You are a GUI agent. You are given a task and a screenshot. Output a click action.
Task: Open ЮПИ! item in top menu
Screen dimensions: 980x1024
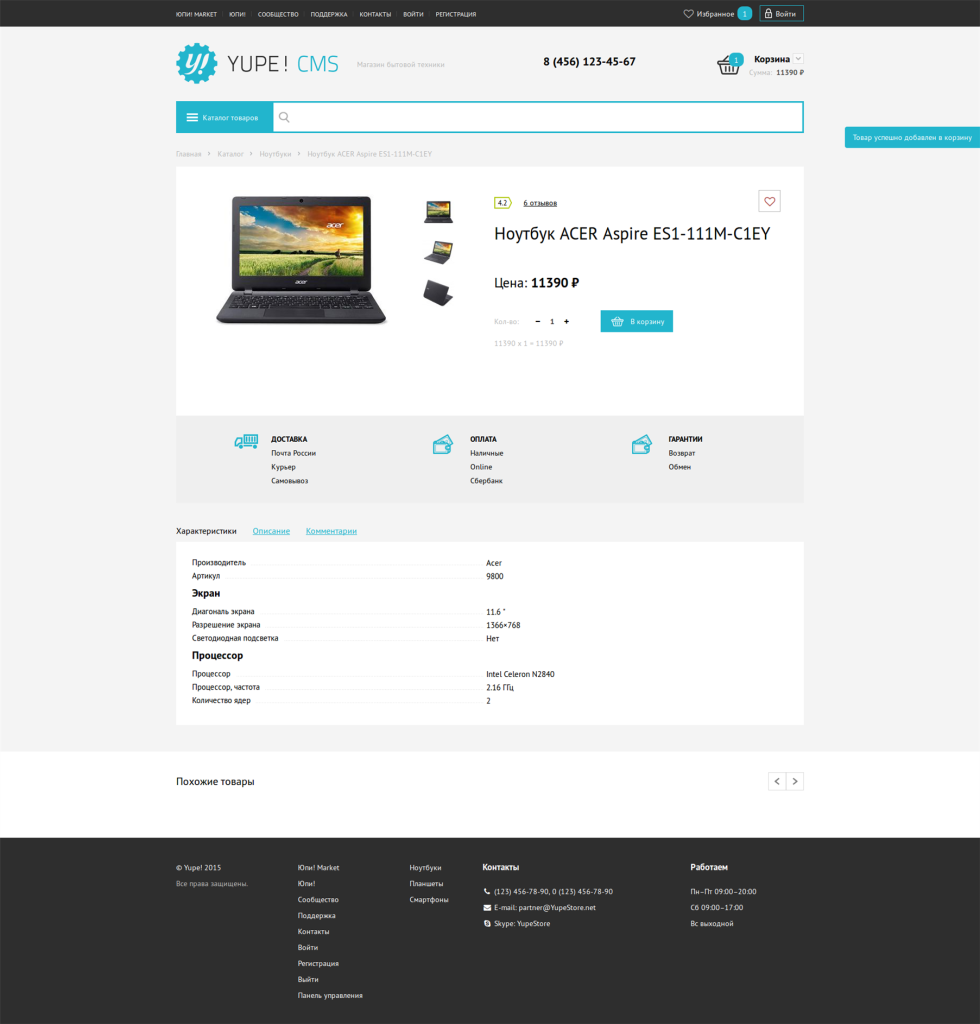tap(237, 14)
